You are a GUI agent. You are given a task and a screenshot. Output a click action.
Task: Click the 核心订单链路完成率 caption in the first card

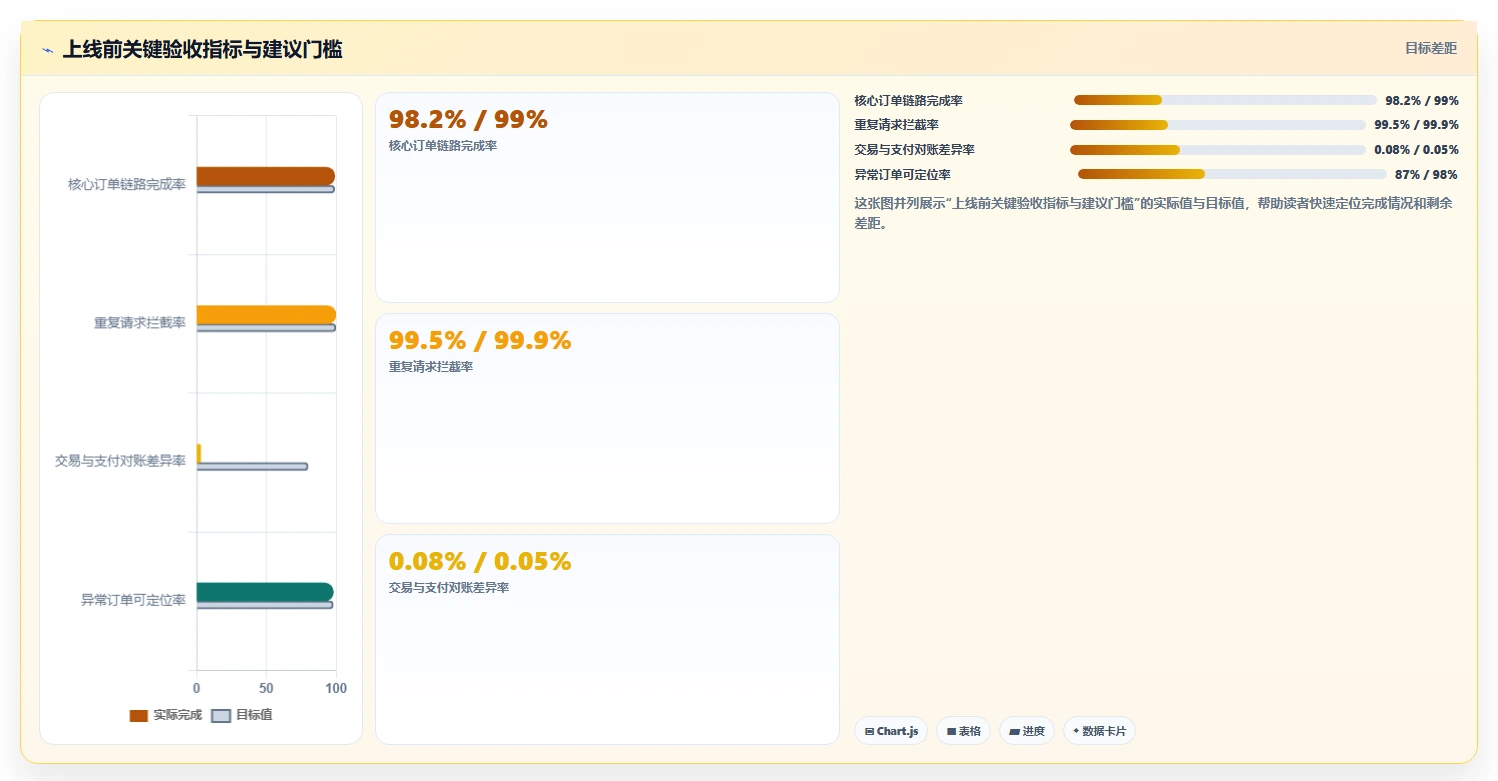(443, 146)
